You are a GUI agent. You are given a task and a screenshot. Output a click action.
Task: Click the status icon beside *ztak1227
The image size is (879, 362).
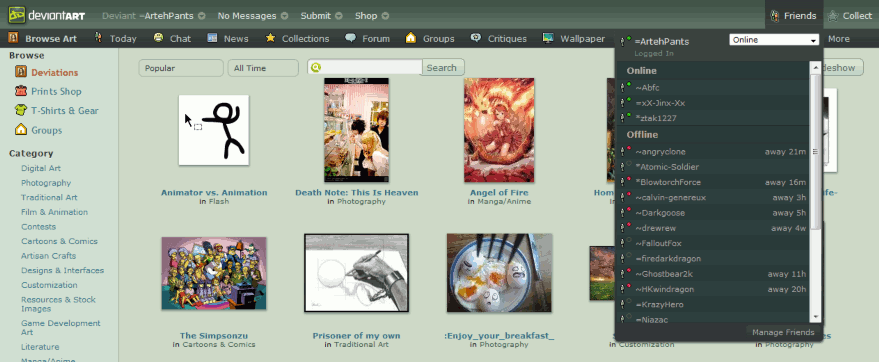pyautogui.click(x=626, y=118)
